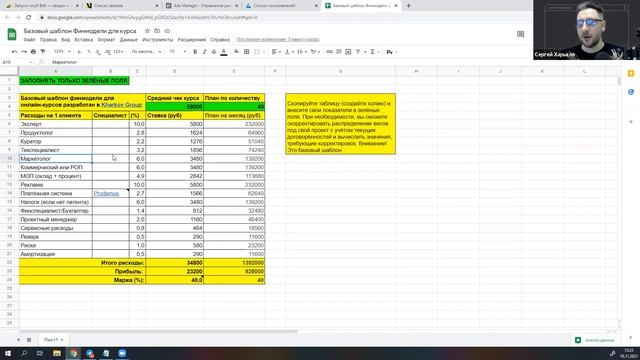The height and width of the screenshot is (360, 640).
Task: Pick the text color tool
Action: (224, 52)
